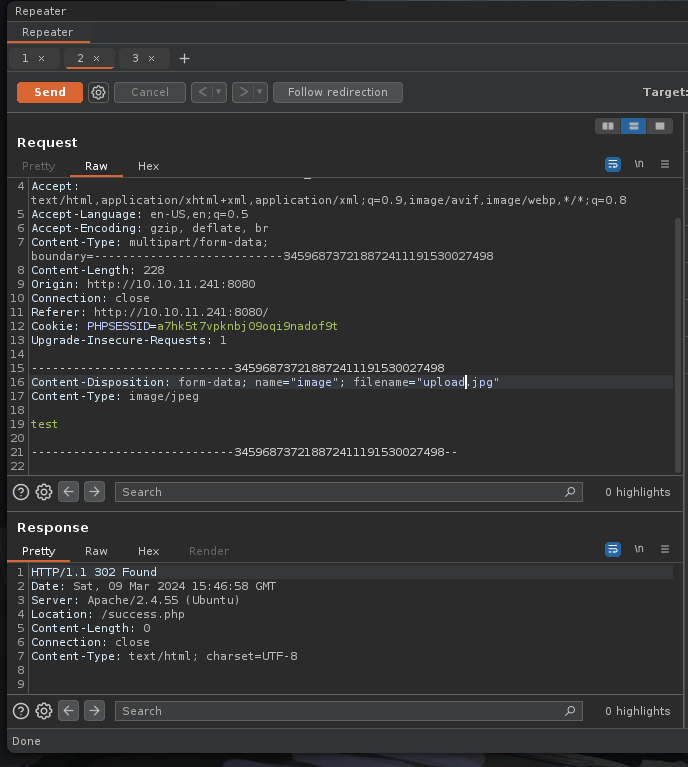Click the Send request button
This screenshot has width=688, height=767.
(x=49, y=92)
